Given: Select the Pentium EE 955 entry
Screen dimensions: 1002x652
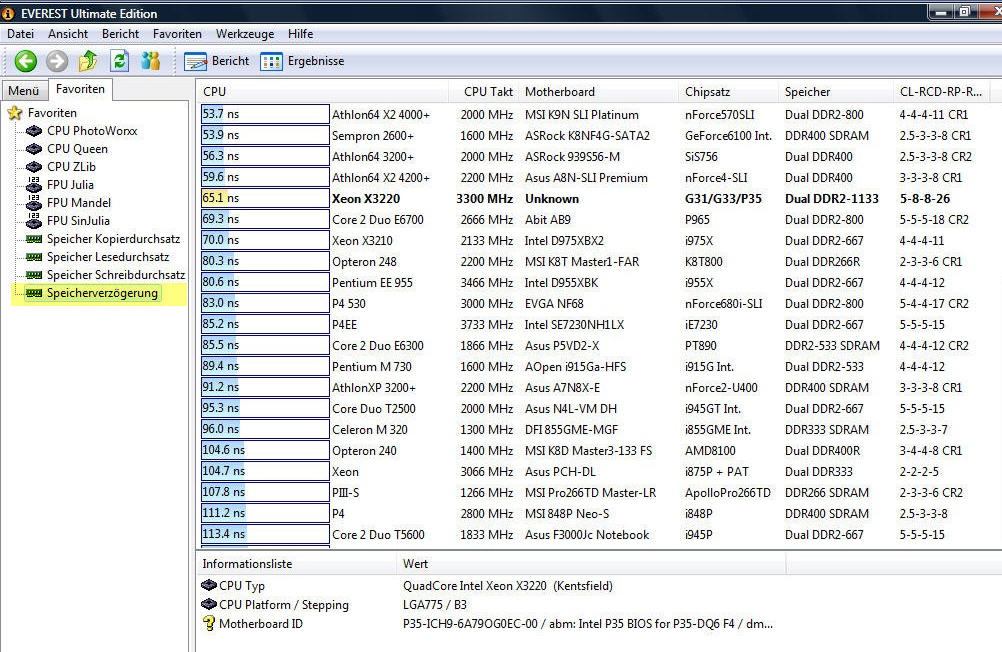Looking at the screenshot, I should click(x=372, y=283).
